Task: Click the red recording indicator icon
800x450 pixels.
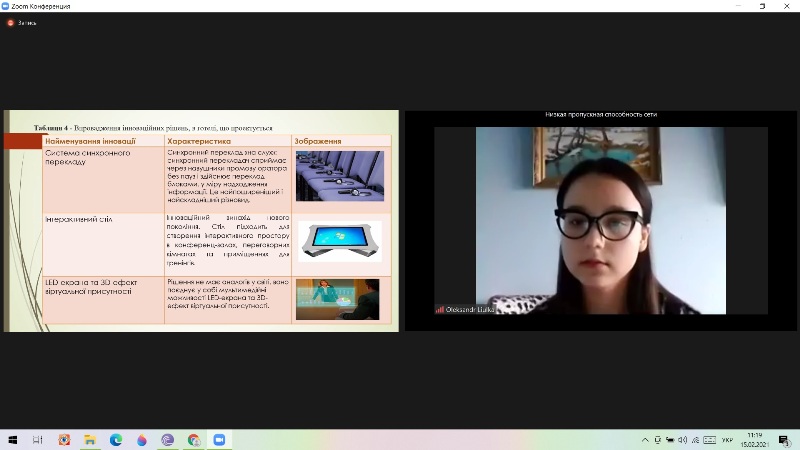Action: pos(10,23)
